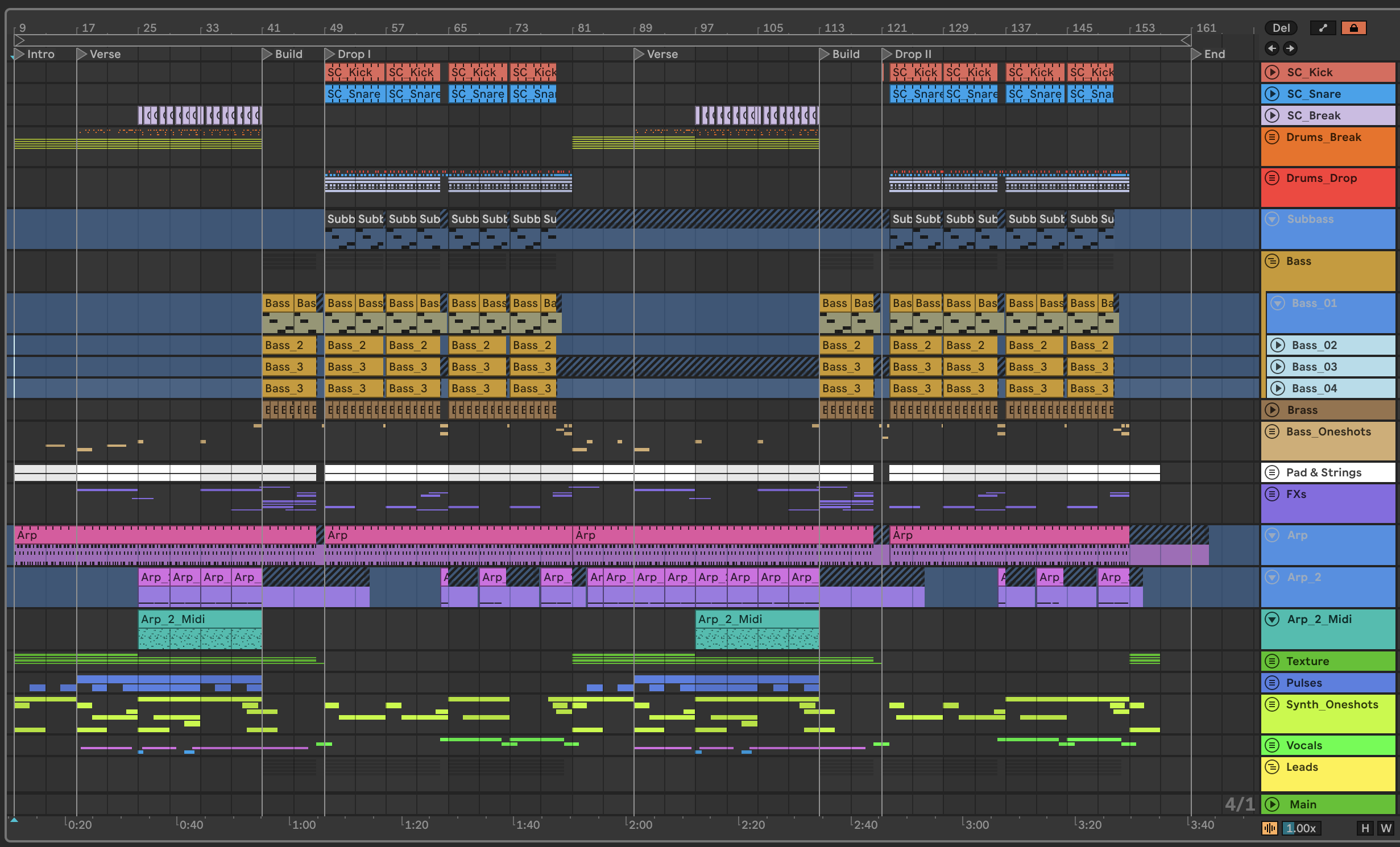1400x847 pixels.
Task: Fold the Bass group track
Action: coord(1273,261)
